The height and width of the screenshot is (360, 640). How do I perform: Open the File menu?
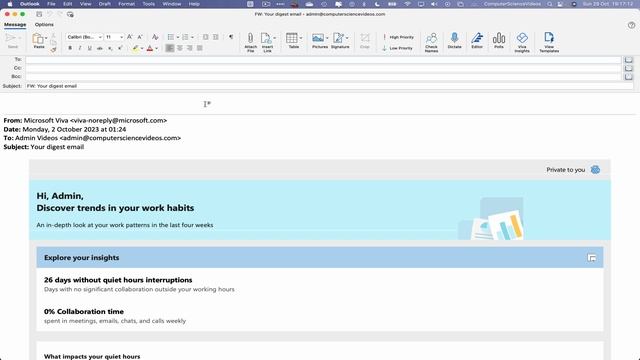coord(51,4)
